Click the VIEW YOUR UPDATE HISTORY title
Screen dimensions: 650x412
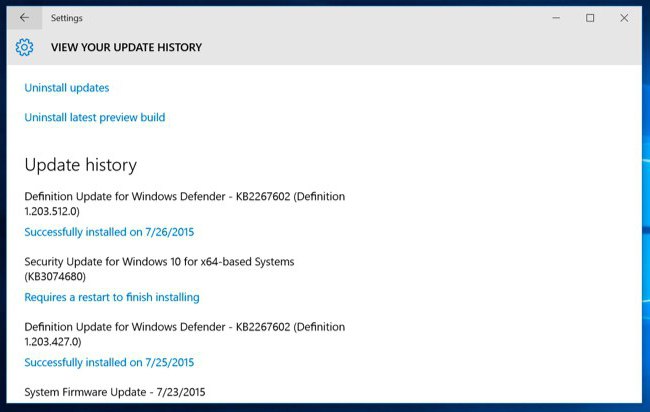(126, 47)
